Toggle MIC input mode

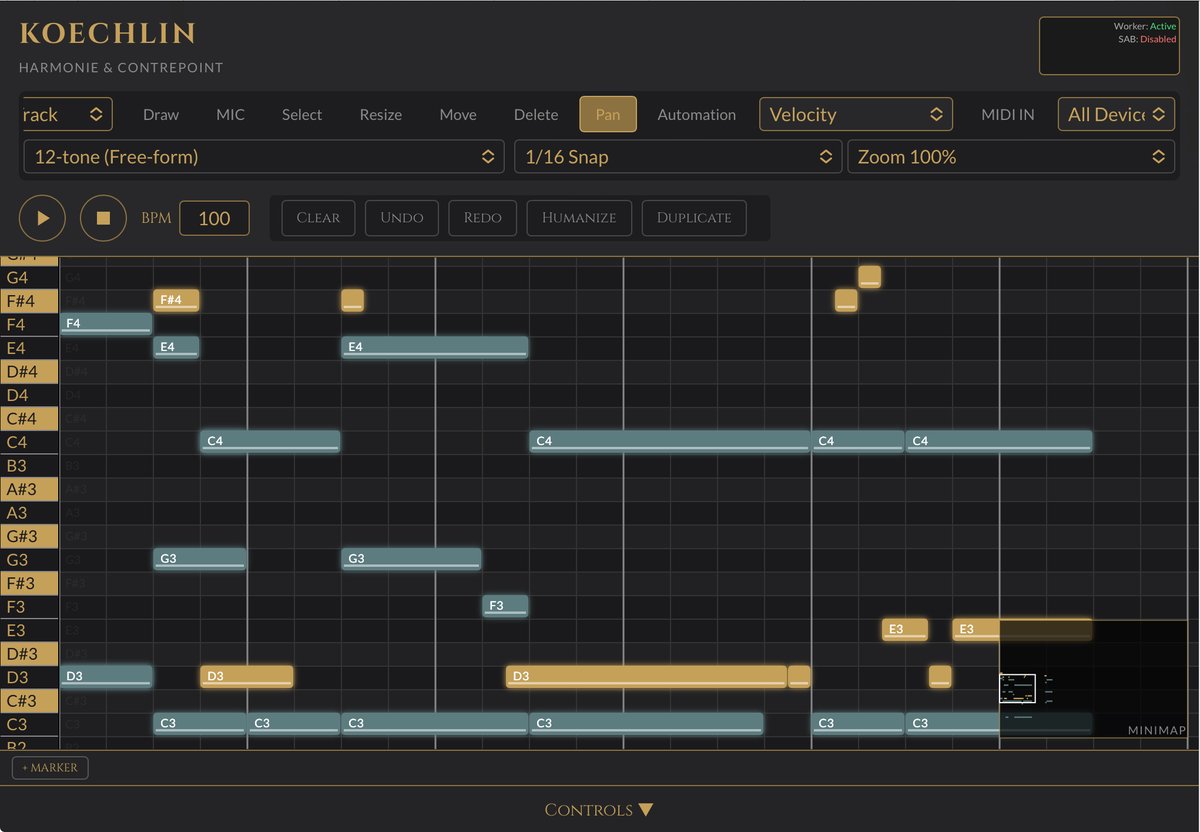click(230, 114)
